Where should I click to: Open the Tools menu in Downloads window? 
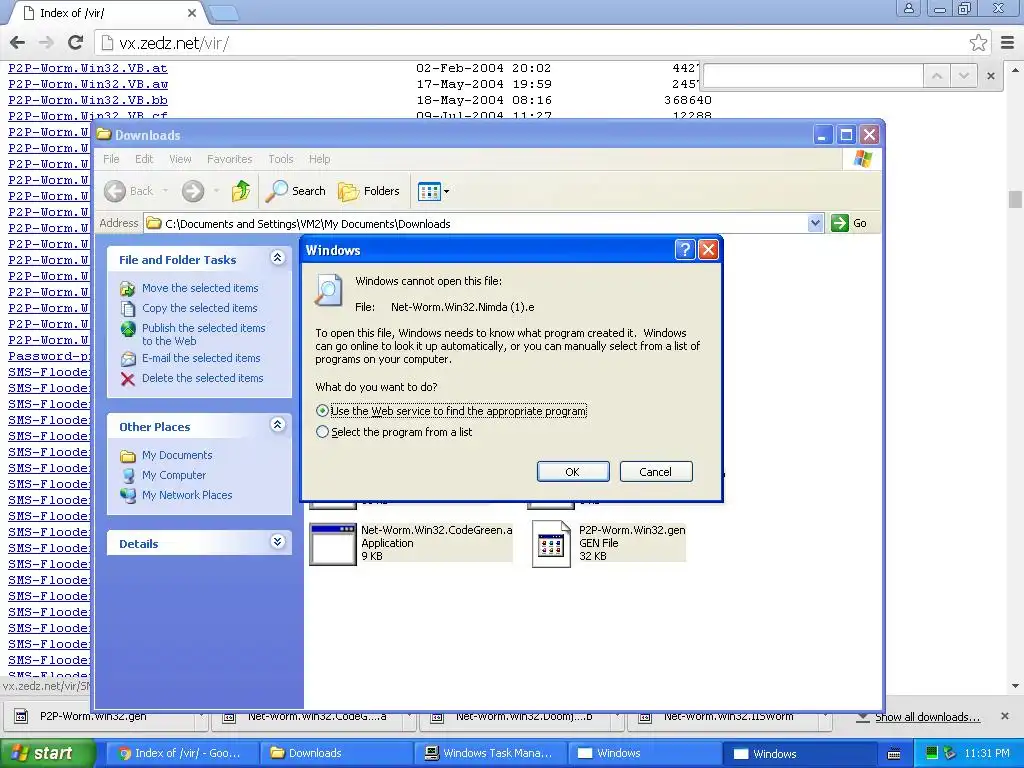click(x=281, y=159)
